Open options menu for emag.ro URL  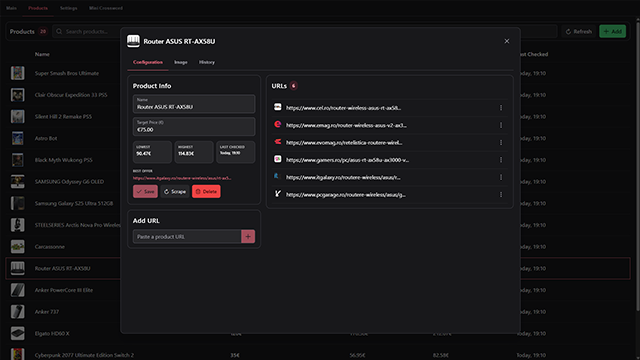pos(501,125)
